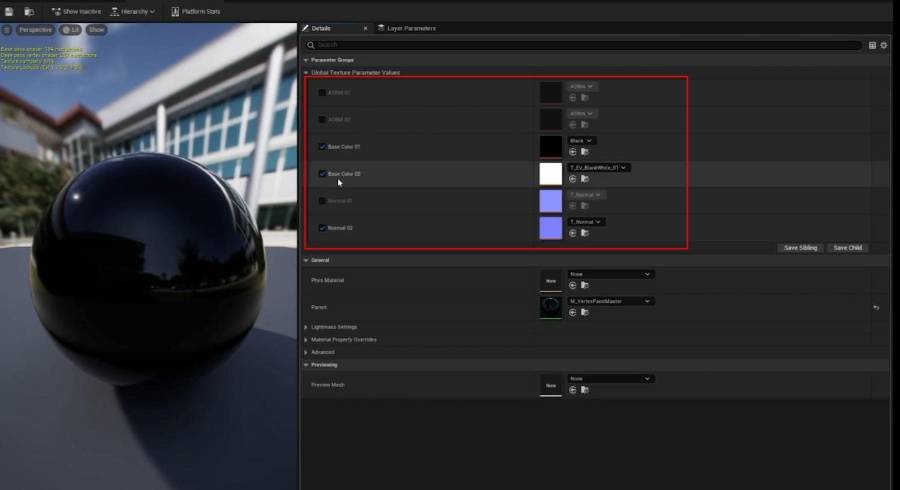The width and height of the screenshot is (900, 490).
Task: Uncheck the Base Color 02 parameter override
Action: point(322,174)
